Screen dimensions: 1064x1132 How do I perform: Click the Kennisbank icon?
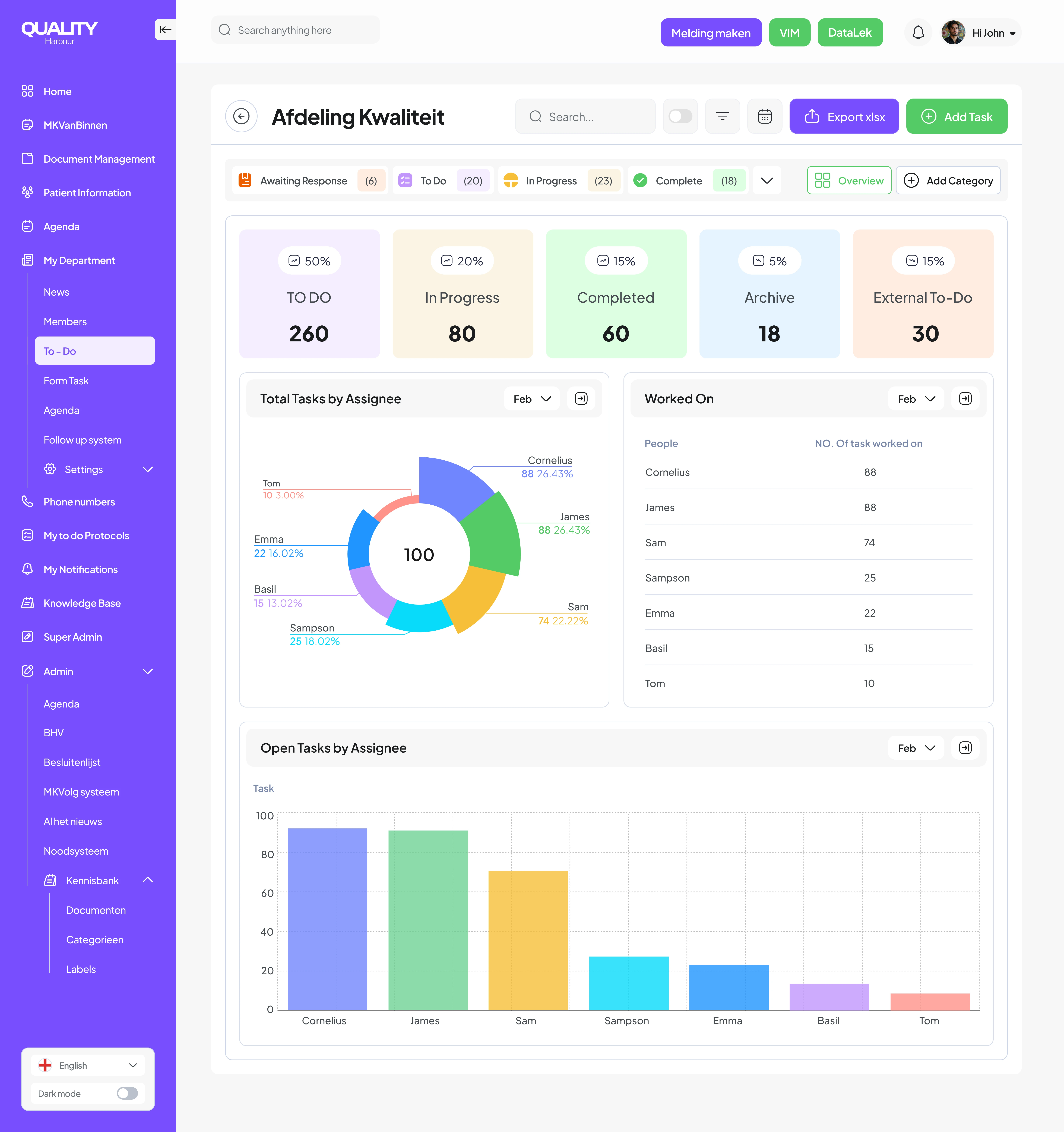tap(50, 880)
